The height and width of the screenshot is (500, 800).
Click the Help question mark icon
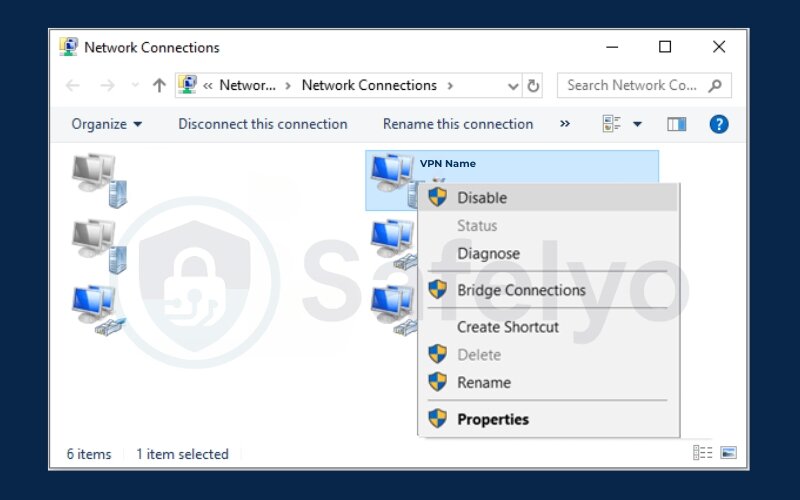point(718,125)
